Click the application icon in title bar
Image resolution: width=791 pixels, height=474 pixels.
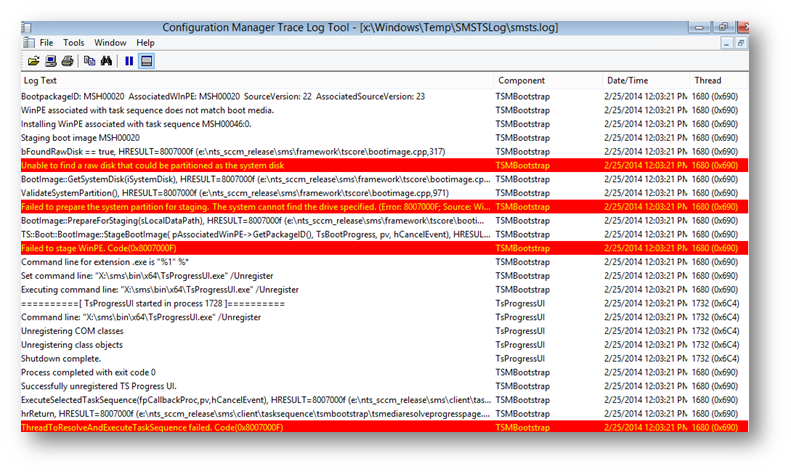pos(27,27)
